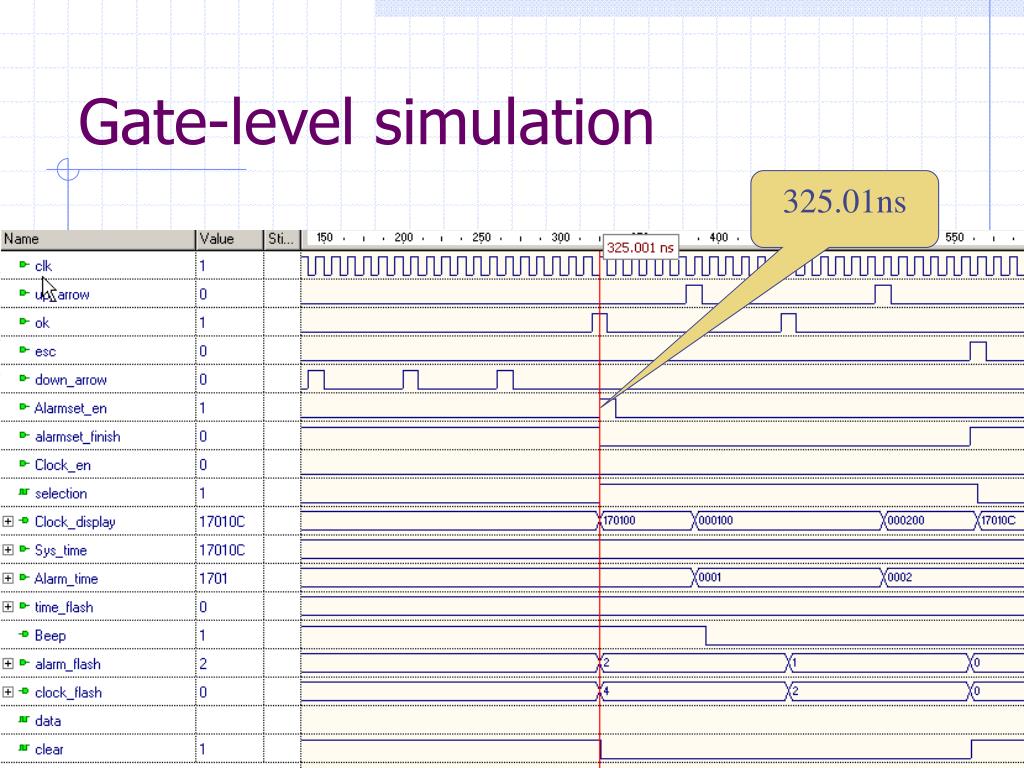Click the 17010C value at waveform end
This screenshot has height=768, width=1024.
(999, 520)
